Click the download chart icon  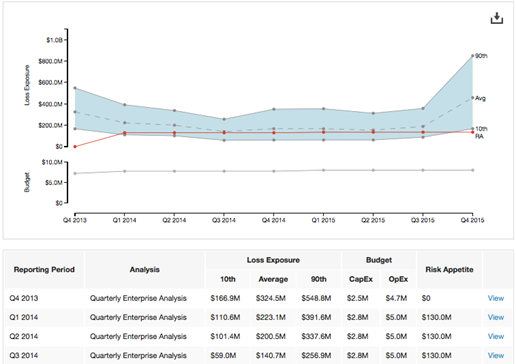click(497, 18)
